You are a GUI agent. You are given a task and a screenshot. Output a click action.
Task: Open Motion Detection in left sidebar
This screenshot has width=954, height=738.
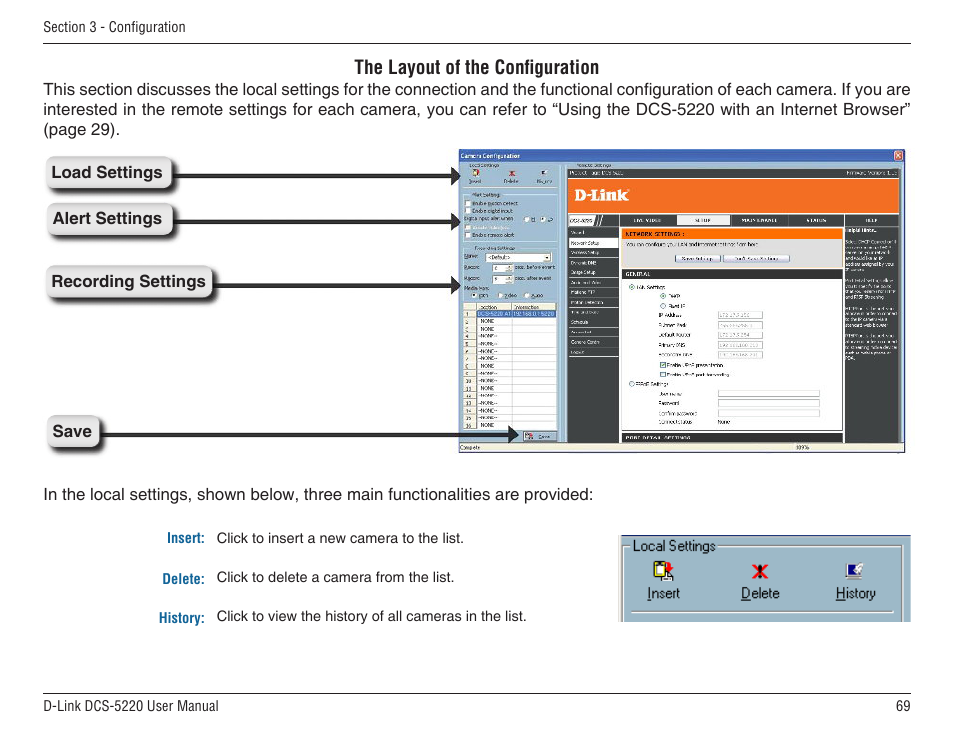tap(593, 302)
